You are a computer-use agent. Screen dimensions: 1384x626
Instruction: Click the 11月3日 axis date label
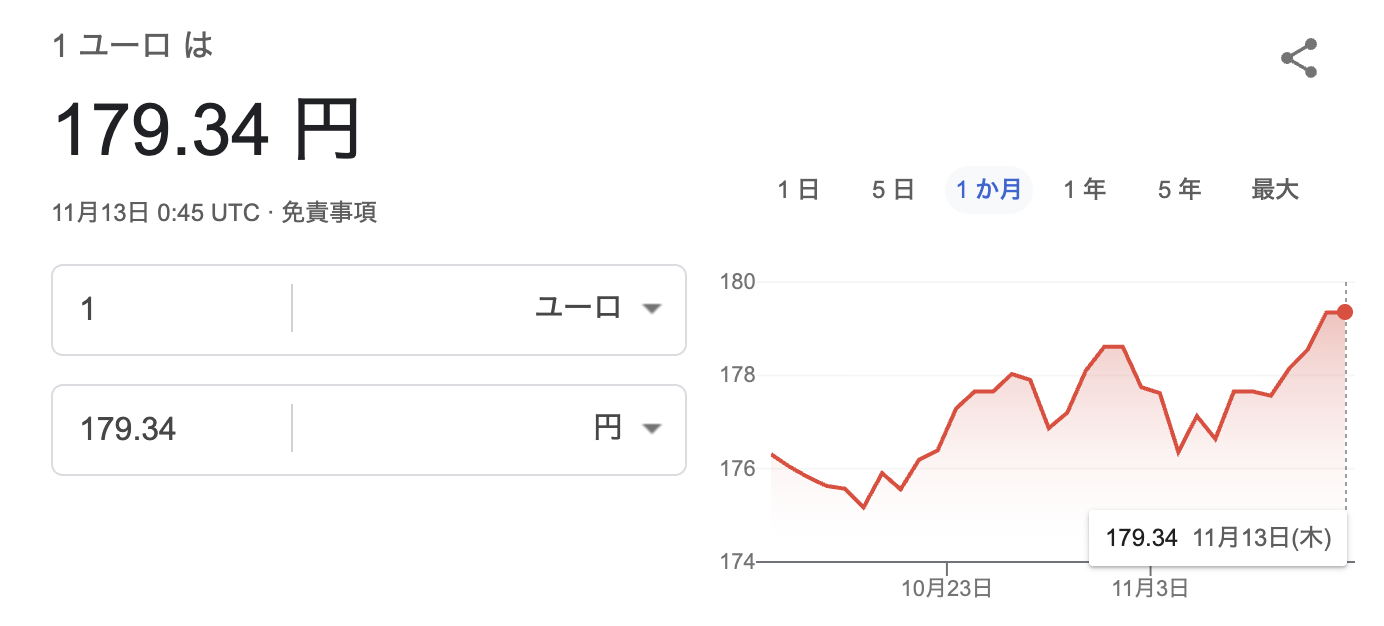[x=1151, y=588]
